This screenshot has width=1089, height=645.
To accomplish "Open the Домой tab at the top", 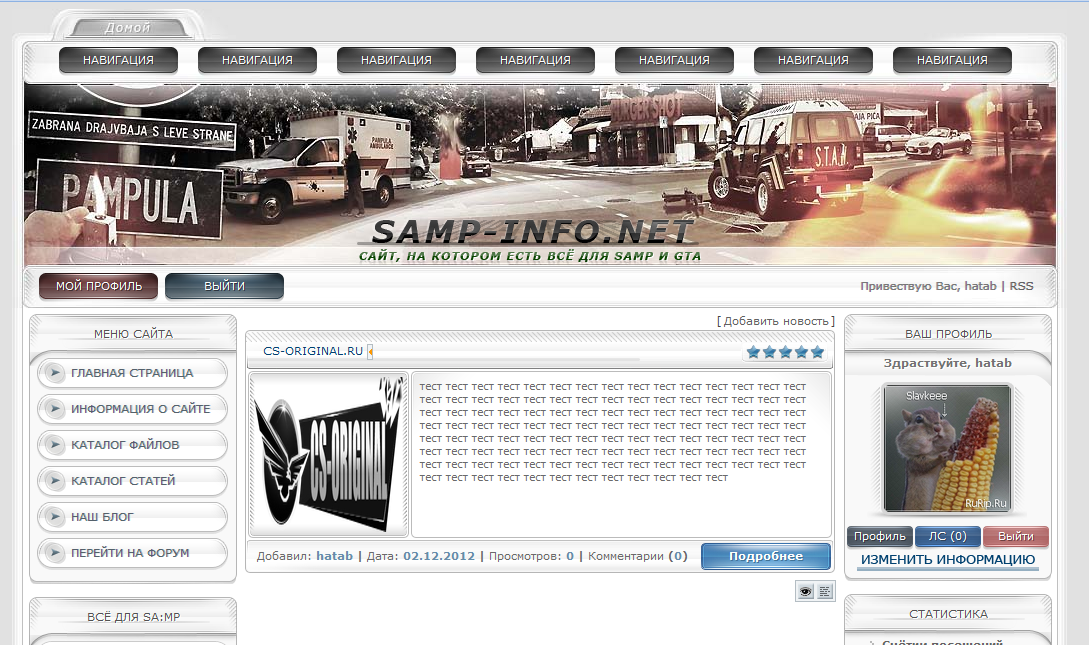I will (x=128, y=28).
